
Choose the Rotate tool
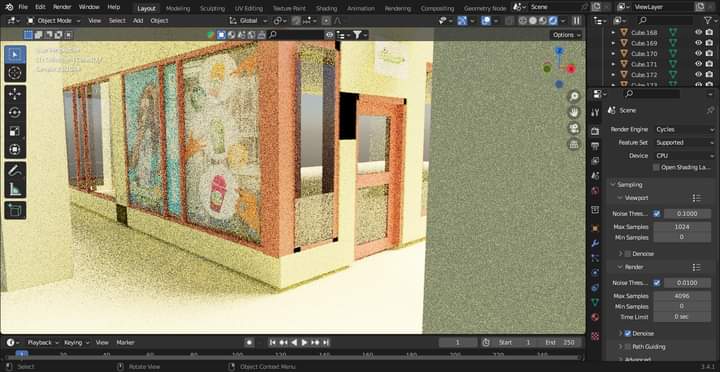pyautogui.click(x=15, y=113)
